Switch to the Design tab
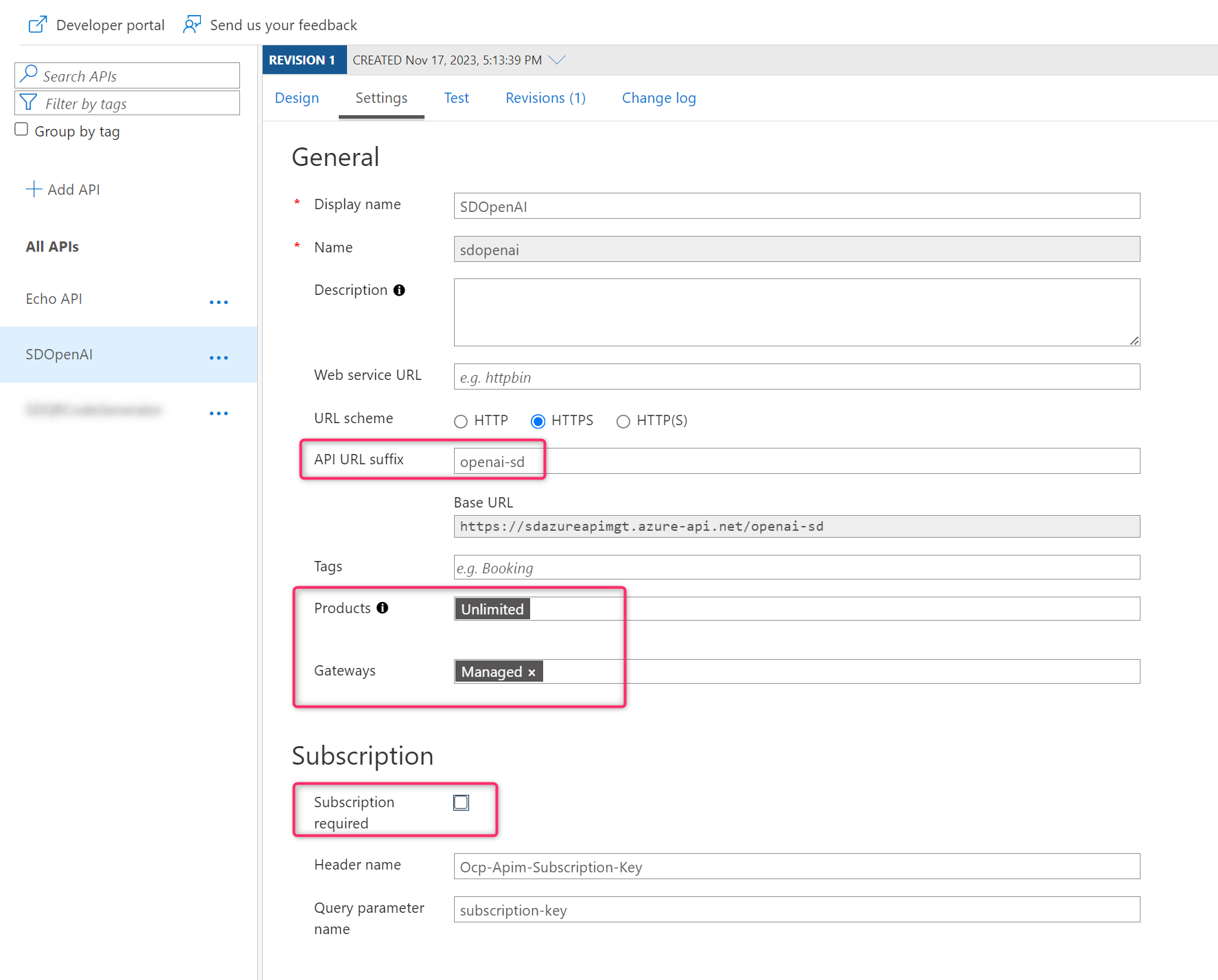The image size is (1218, 980). coord(297,98)
